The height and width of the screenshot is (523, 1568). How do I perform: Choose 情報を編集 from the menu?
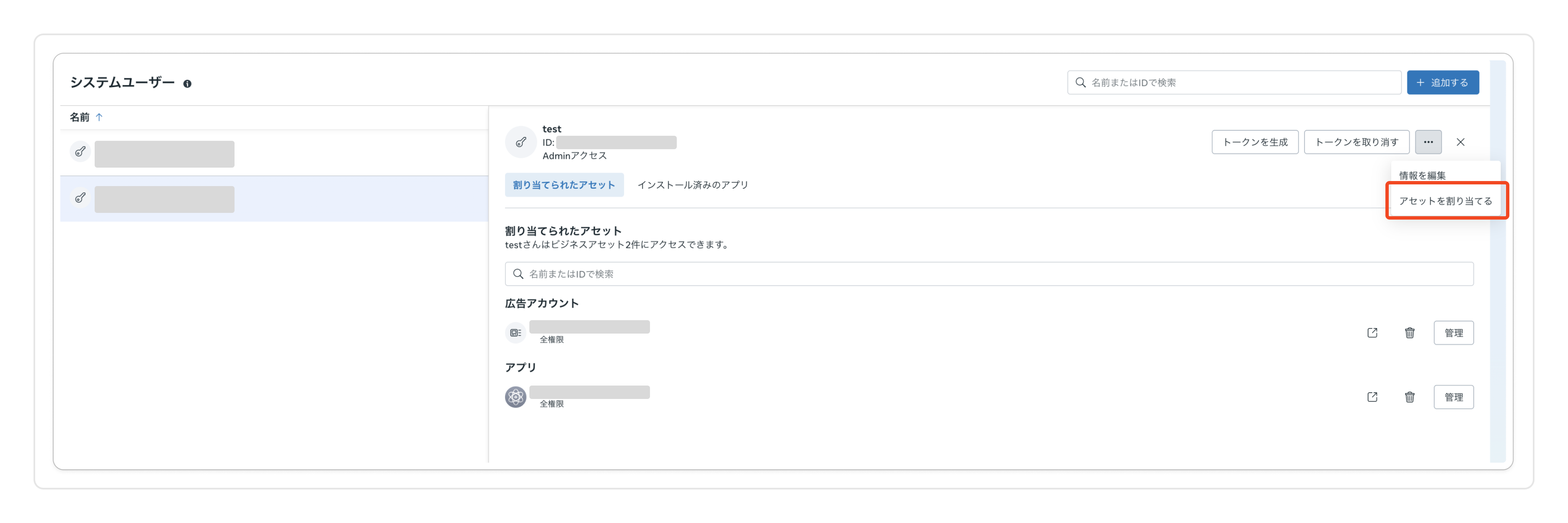click(x=1423, y=175)
